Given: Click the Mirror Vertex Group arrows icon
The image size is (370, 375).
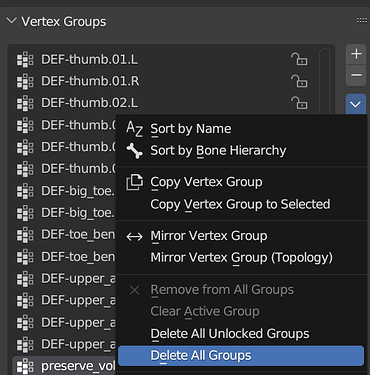Looking at the screenshot, I should click(x=134, y=236).
